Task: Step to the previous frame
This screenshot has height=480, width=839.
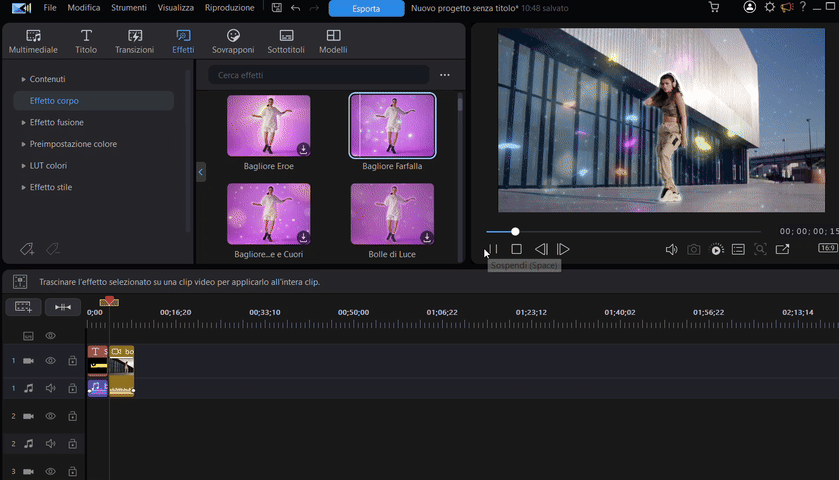Action: 541,249
